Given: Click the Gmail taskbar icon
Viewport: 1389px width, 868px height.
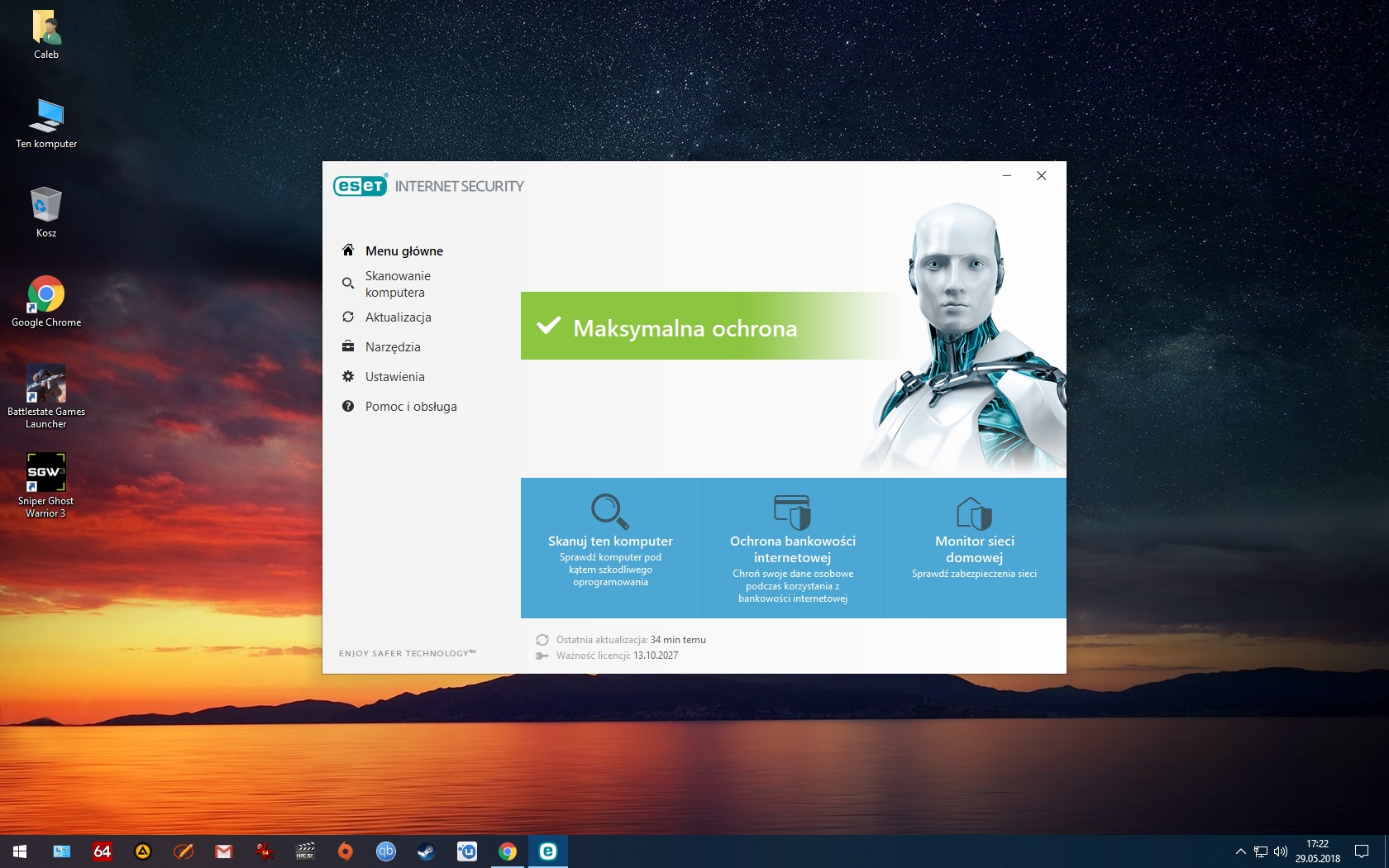Looking at the screenshot, I should tap(223, 851).
